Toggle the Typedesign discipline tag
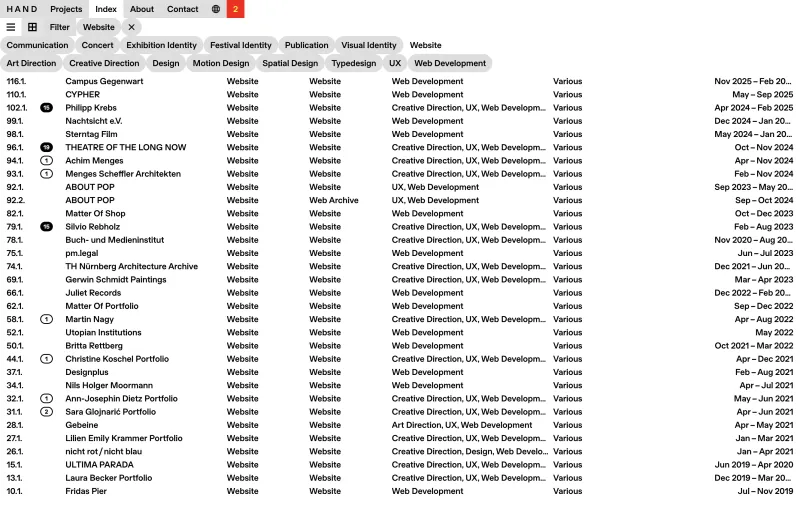The width and height of the screenshot is (800, 515). 354,63
